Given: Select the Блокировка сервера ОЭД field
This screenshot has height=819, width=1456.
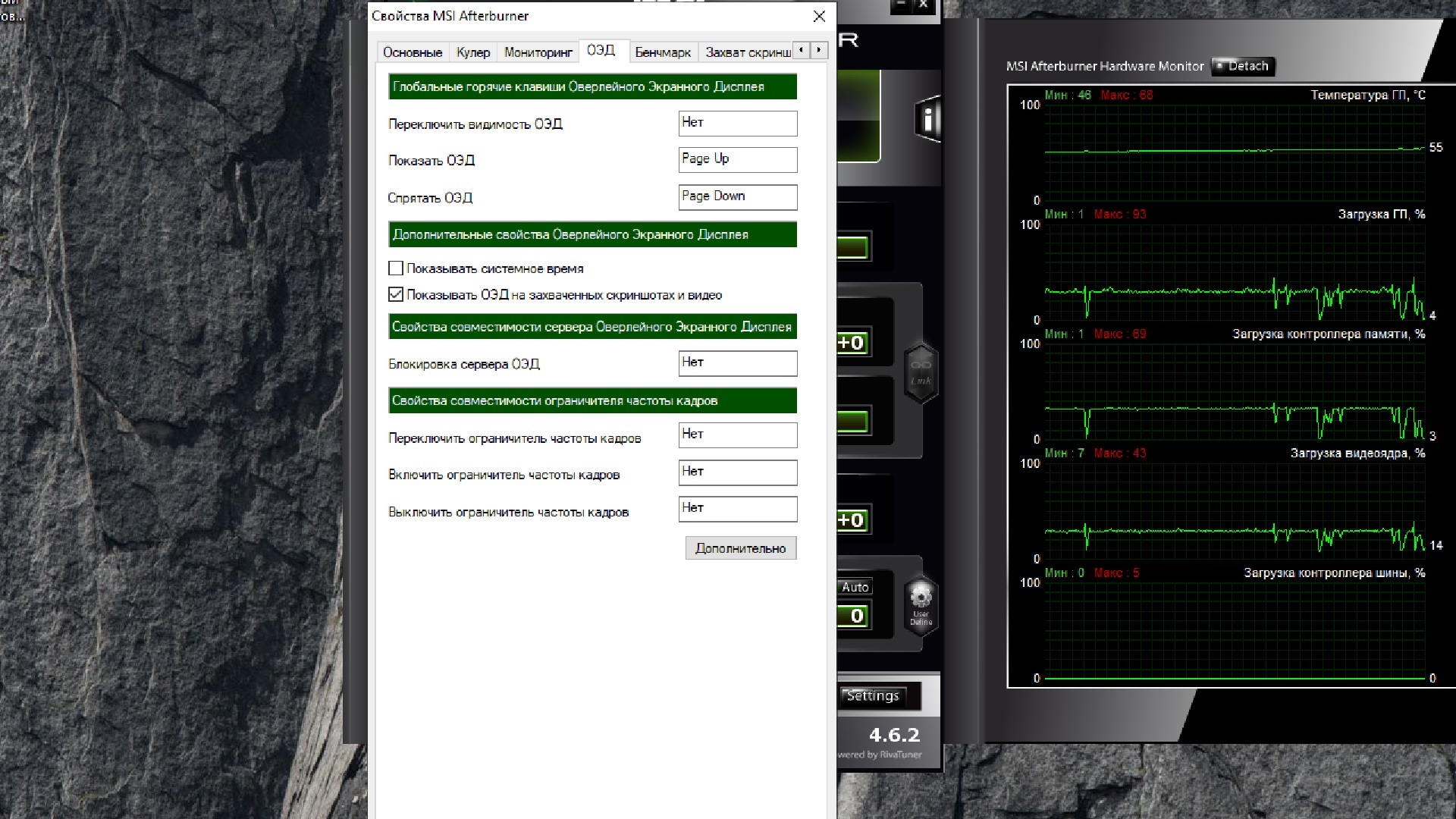Looking at the screenshot, I should click(737, 363).
